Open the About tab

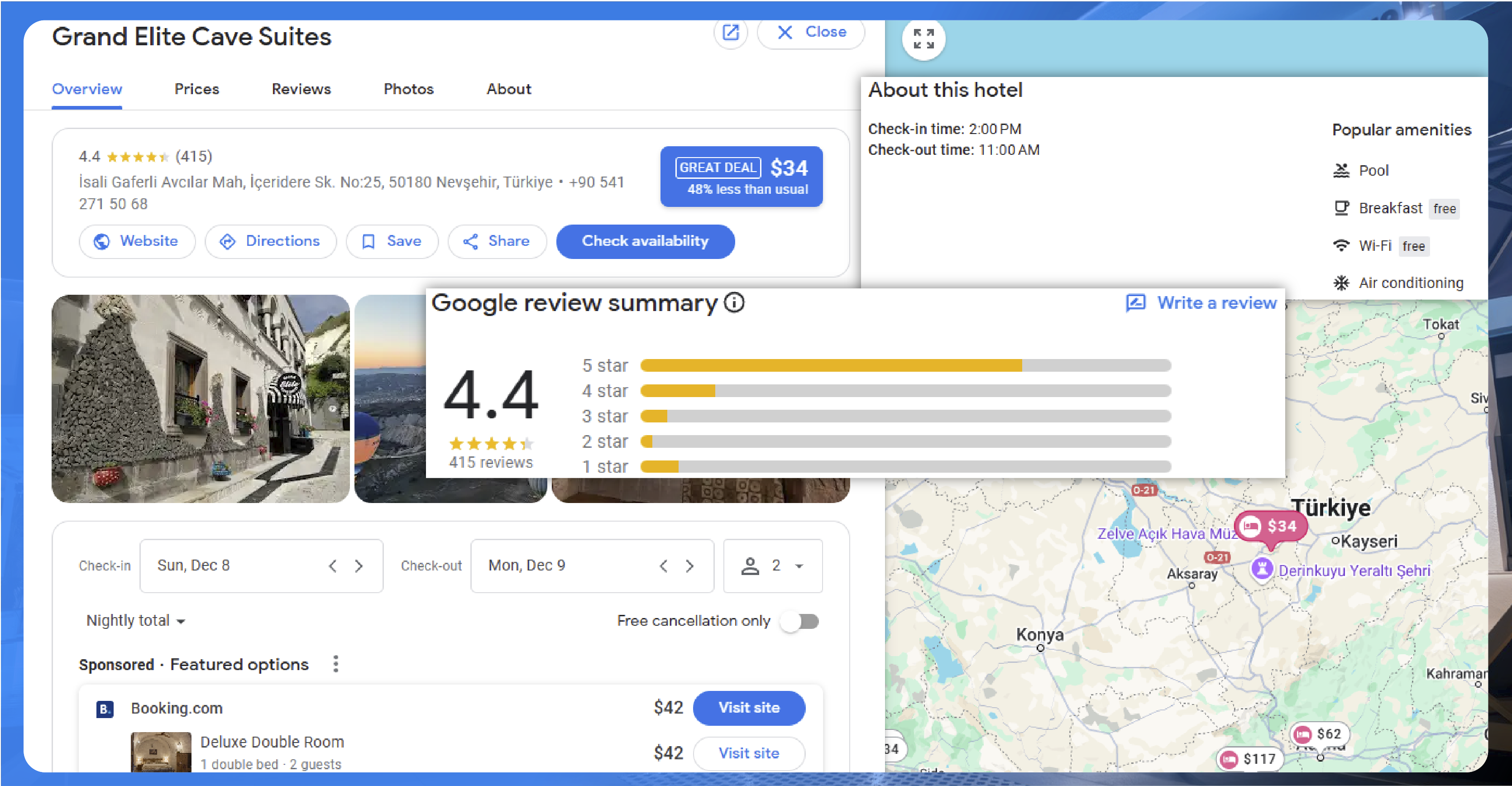click(x=508, y=89)
